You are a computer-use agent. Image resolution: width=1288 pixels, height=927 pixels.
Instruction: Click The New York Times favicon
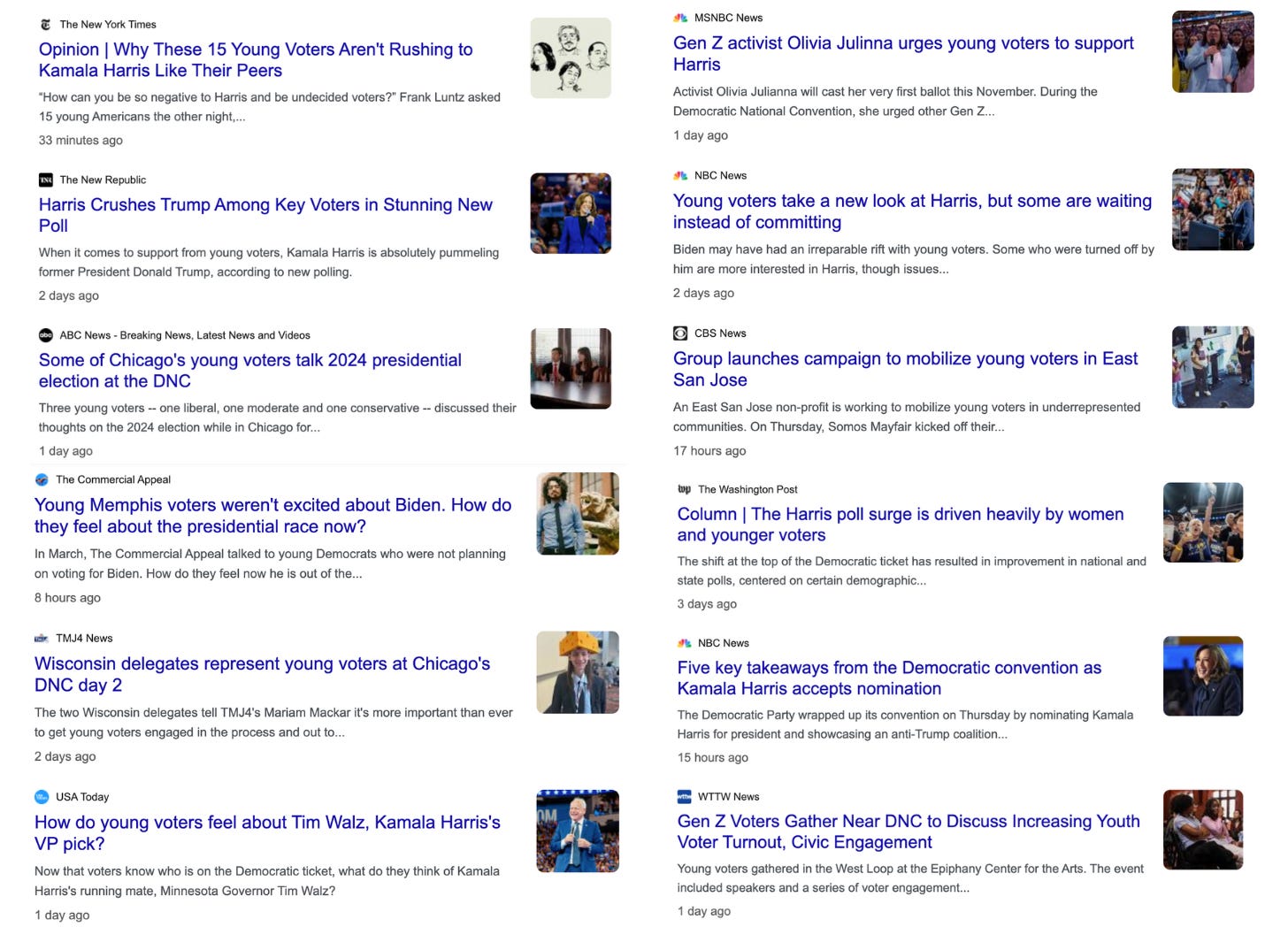[46, 25]
